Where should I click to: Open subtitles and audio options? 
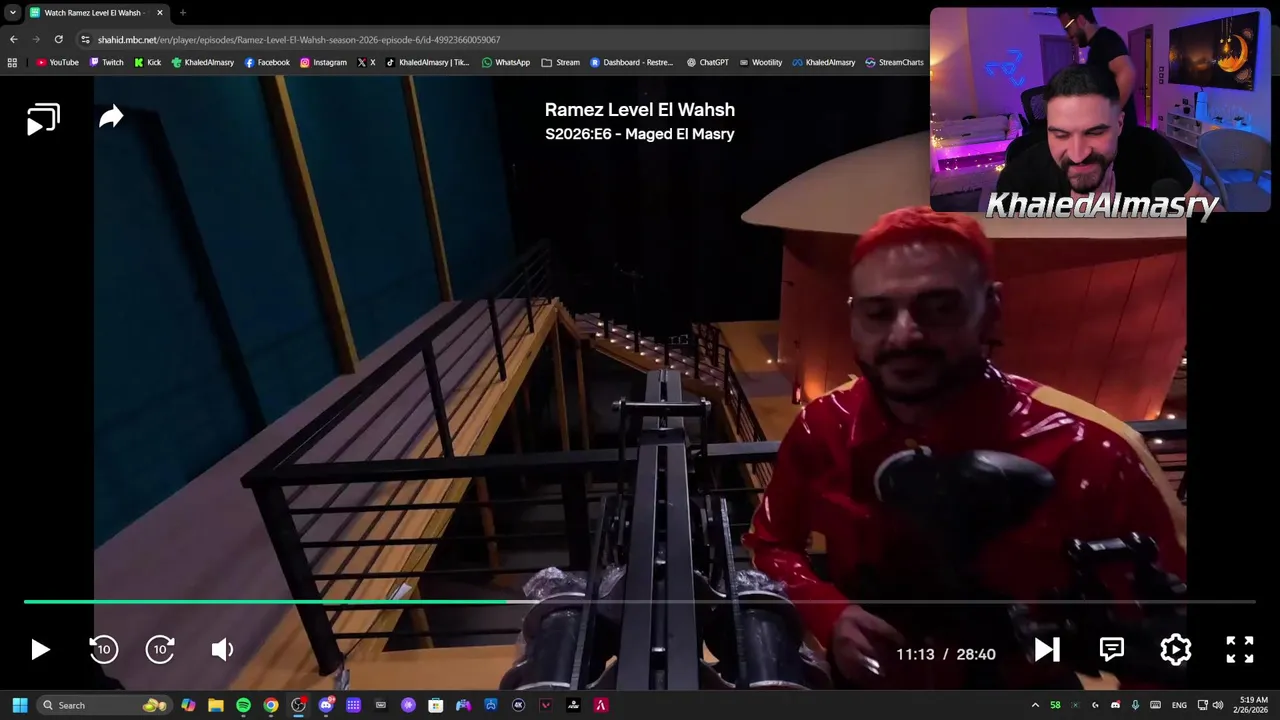click(x=1111, y=650)
